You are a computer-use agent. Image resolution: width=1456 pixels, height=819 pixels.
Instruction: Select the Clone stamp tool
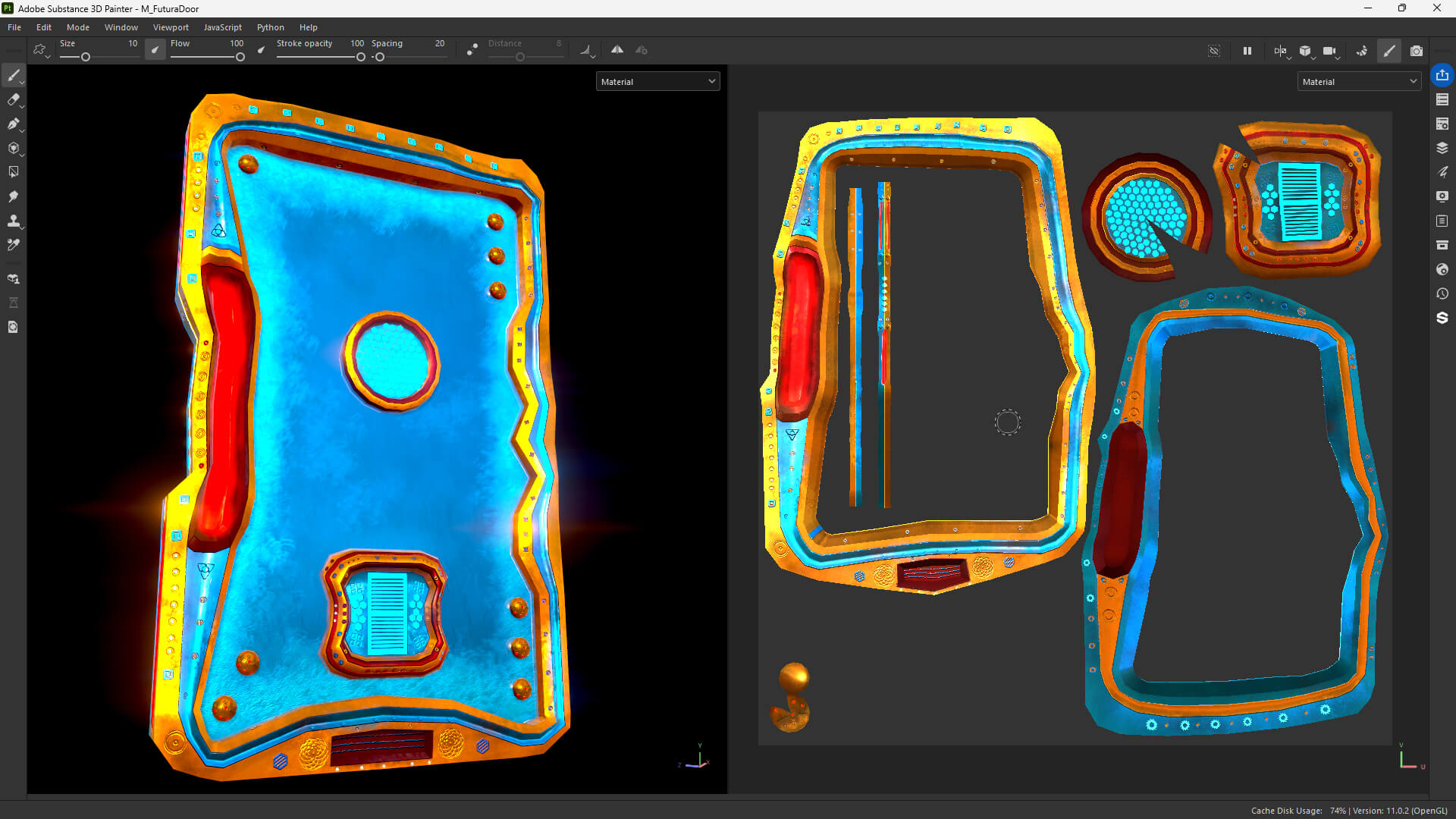pos(13,221)
